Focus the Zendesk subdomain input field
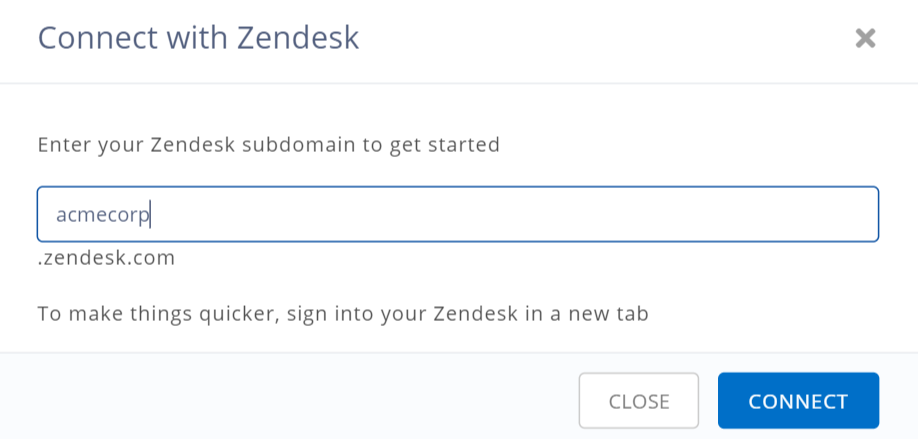The height and width of the screenshot is (439, 918). coord(457,214)
